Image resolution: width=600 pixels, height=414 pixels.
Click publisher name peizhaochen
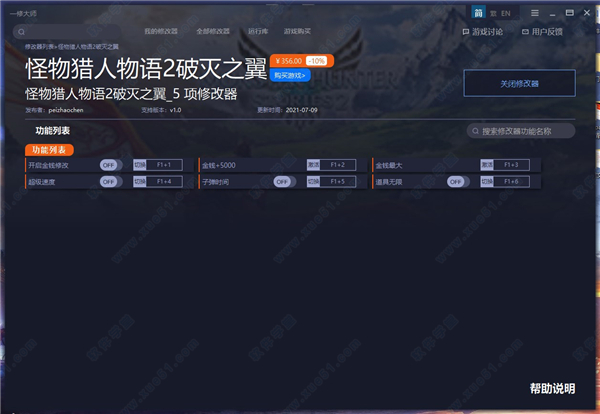click(66, 110)
